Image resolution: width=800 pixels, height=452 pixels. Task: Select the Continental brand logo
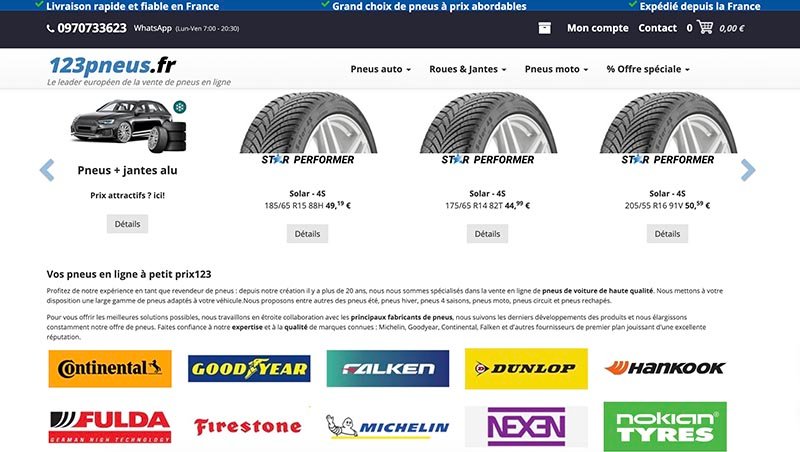pyautogui.click(x=110, y=368)
